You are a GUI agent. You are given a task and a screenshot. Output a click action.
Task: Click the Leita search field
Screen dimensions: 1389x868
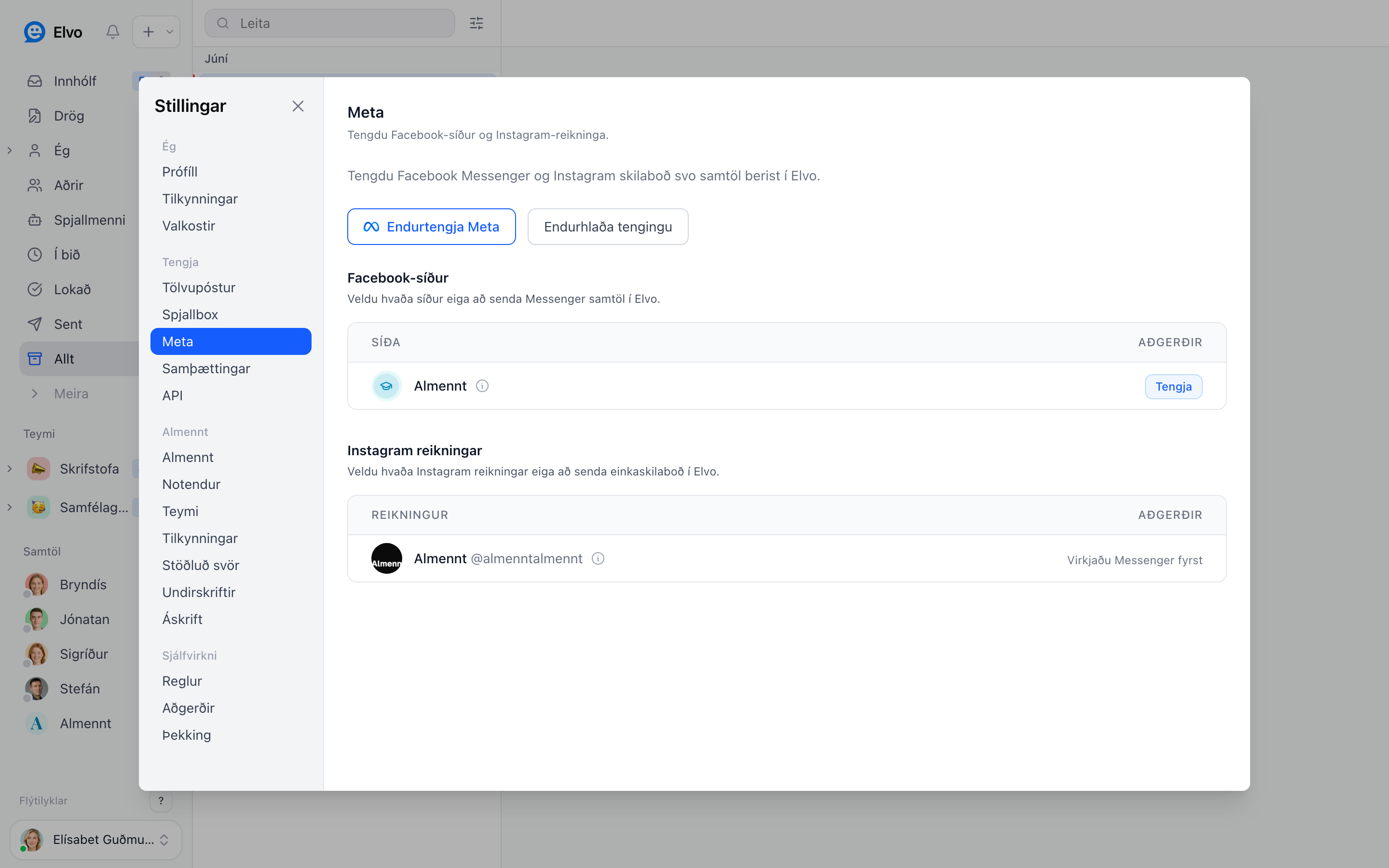pos(330,23)
